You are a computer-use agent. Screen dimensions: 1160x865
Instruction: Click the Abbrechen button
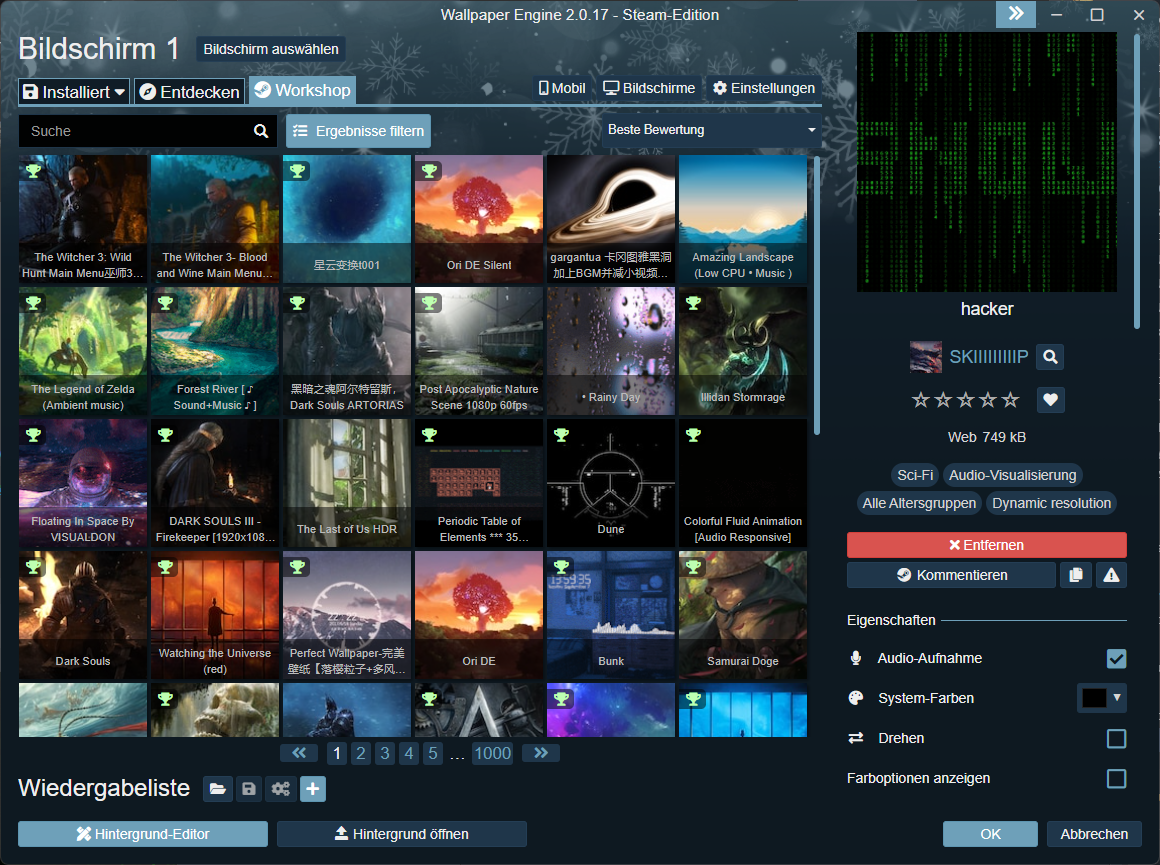click(x=1094, y=834)
